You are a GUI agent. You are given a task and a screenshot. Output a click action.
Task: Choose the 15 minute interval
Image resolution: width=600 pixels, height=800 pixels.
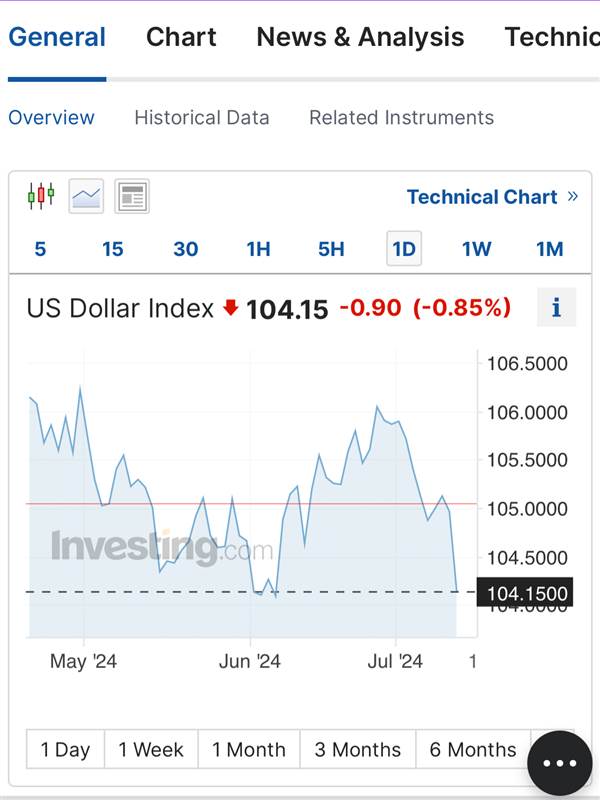click(x=113, y=249)
